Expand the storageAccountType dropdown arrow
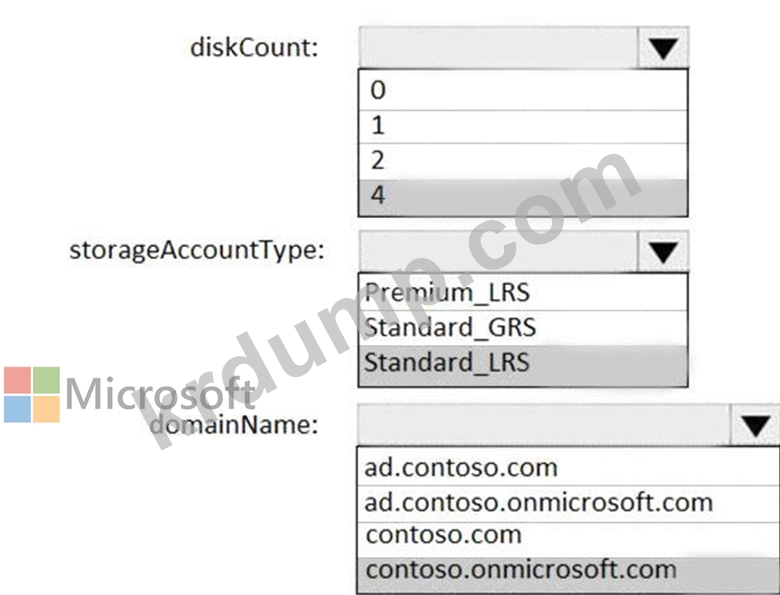This screenshot has width=780, height=595. (x=663, y=252)
